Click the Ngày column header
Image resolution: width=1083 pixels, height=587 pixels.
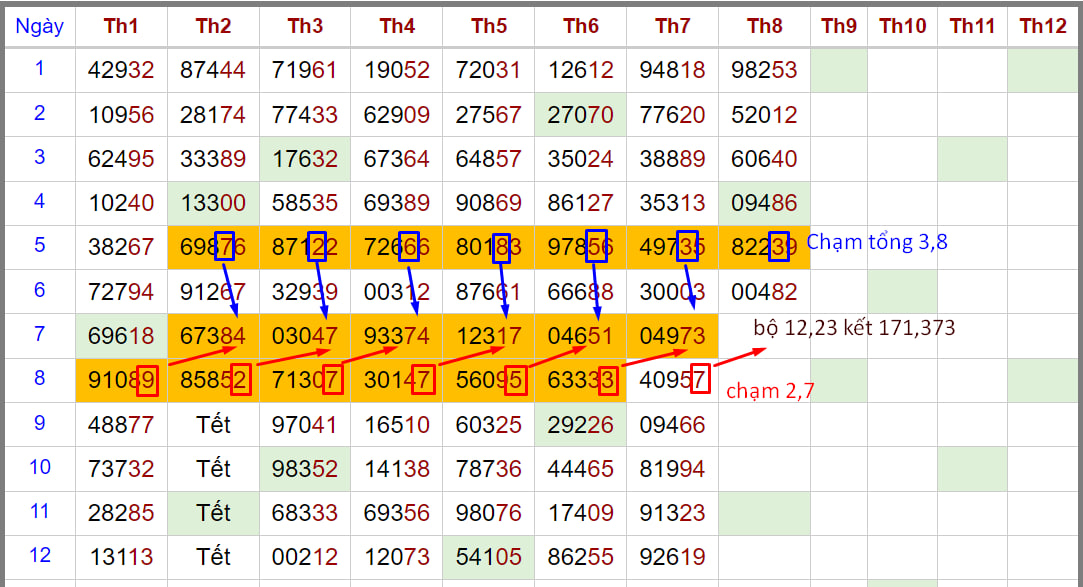(39, 27)
